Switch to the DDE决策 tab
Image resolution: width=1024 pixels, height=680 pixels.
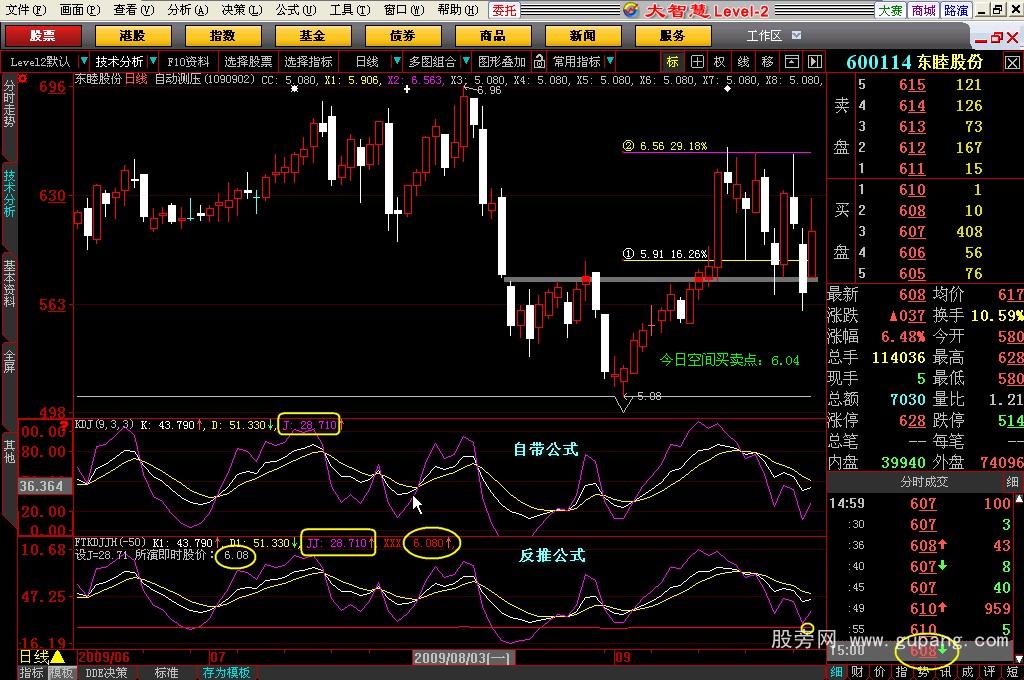coord(108,673)
